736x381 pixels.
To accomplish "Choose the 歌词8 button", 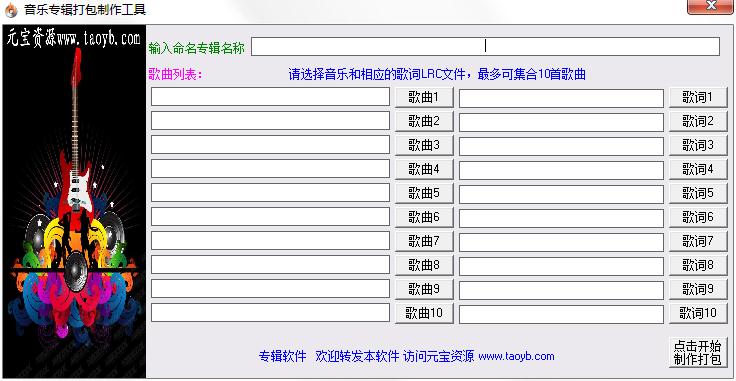I will tap(698, 266).
